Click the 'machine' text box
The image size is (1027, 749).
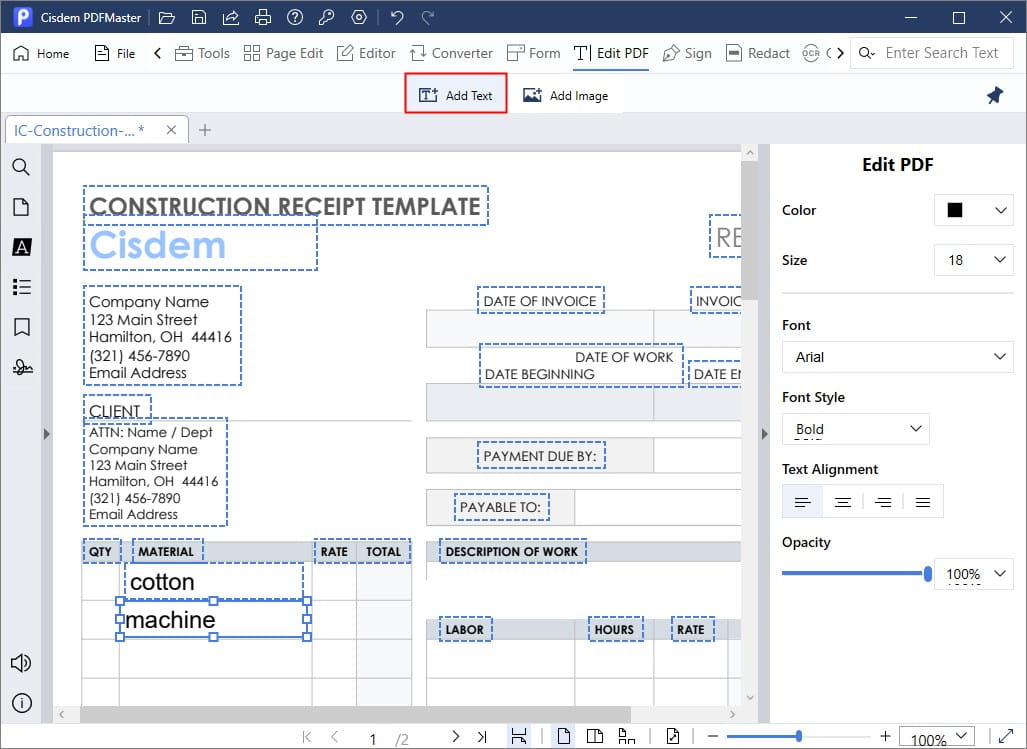click(x=214, y=619)
